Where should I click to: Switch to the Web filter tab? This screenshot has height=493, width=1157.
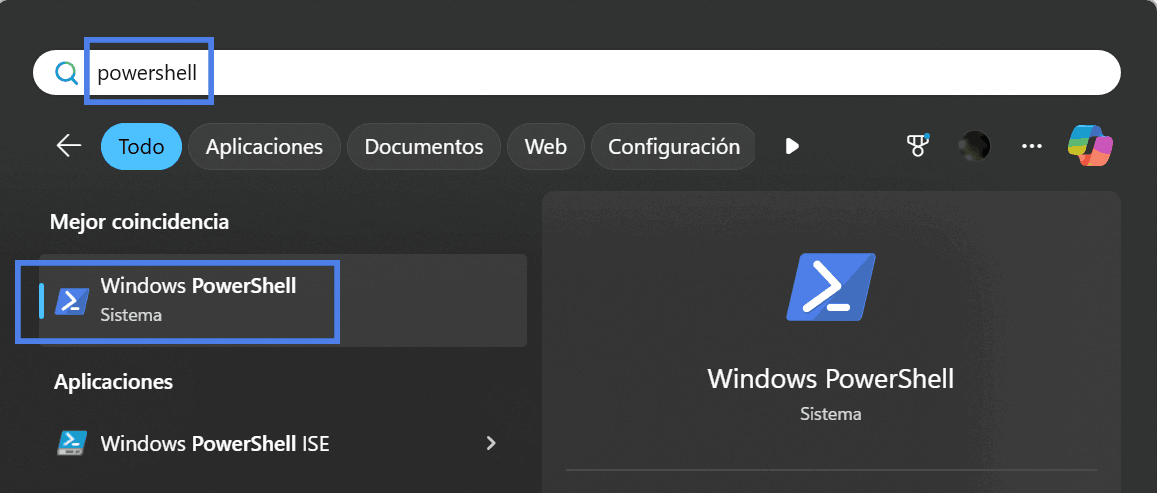tap(546, 146)
